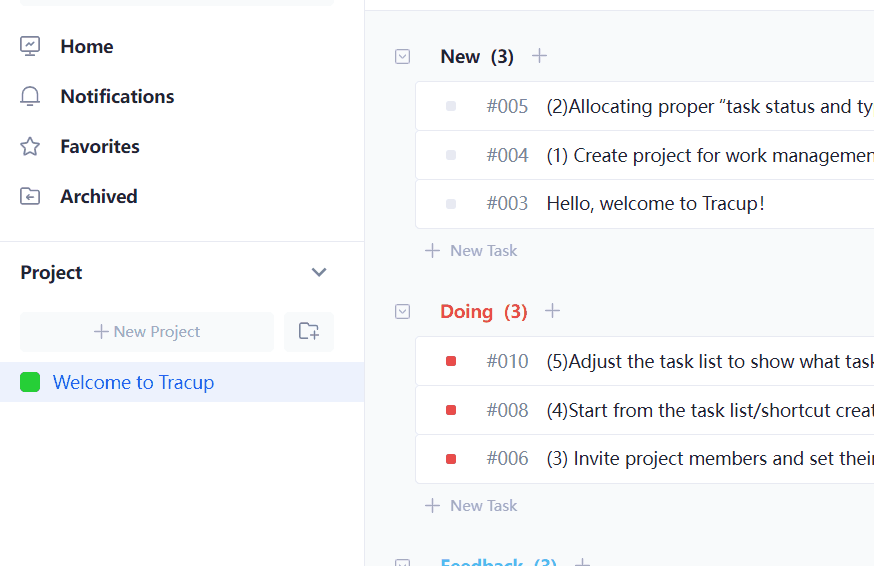The image size is (874, 566).
Task: Click the New Project button
Action: pos(147,331)
